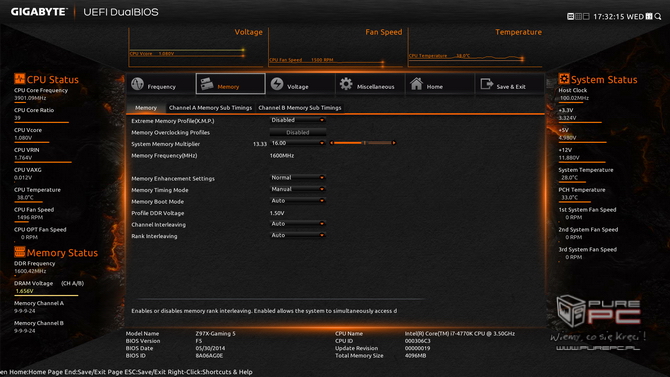Click the Model Name Z97X-Gaming 5 value

[215, 333]
